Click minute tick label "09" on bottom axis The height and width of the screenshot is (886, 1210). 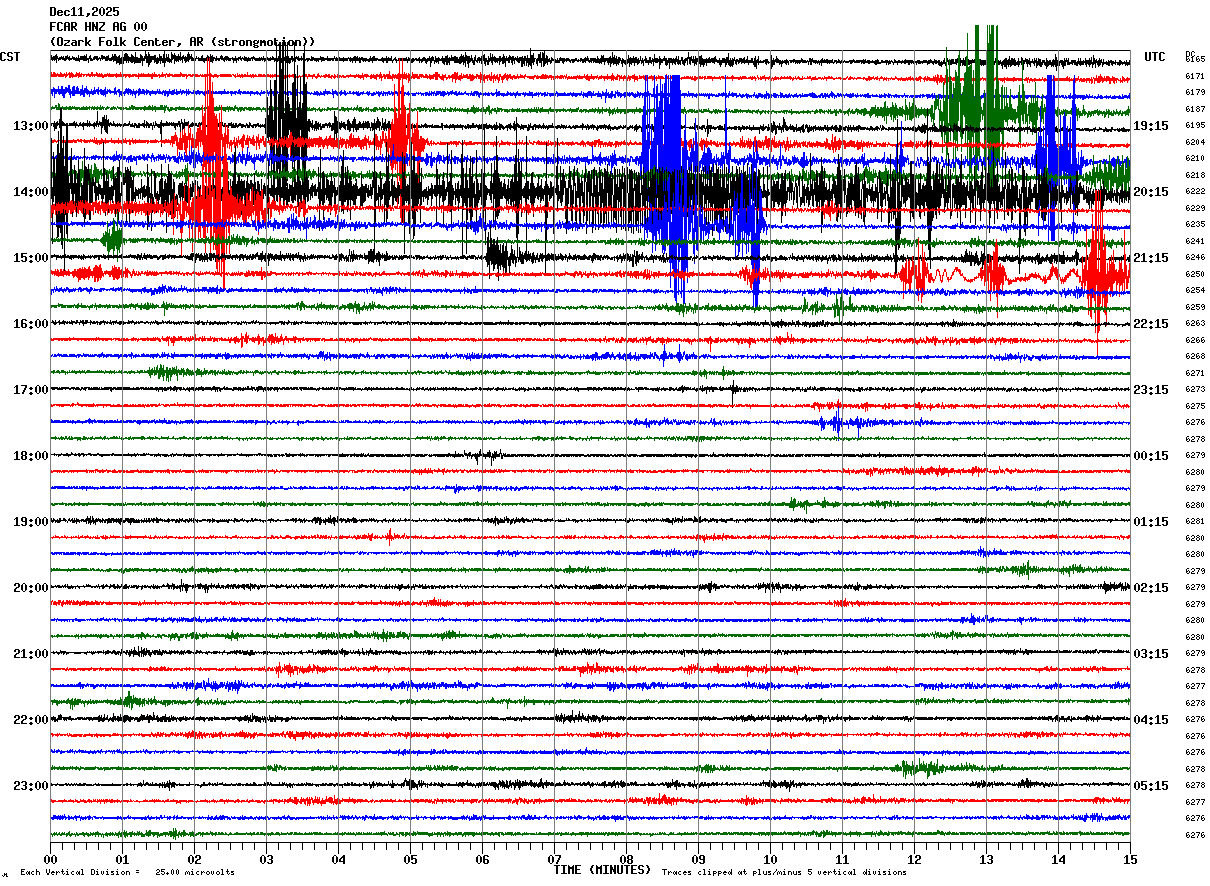click(x=698, y=859)
